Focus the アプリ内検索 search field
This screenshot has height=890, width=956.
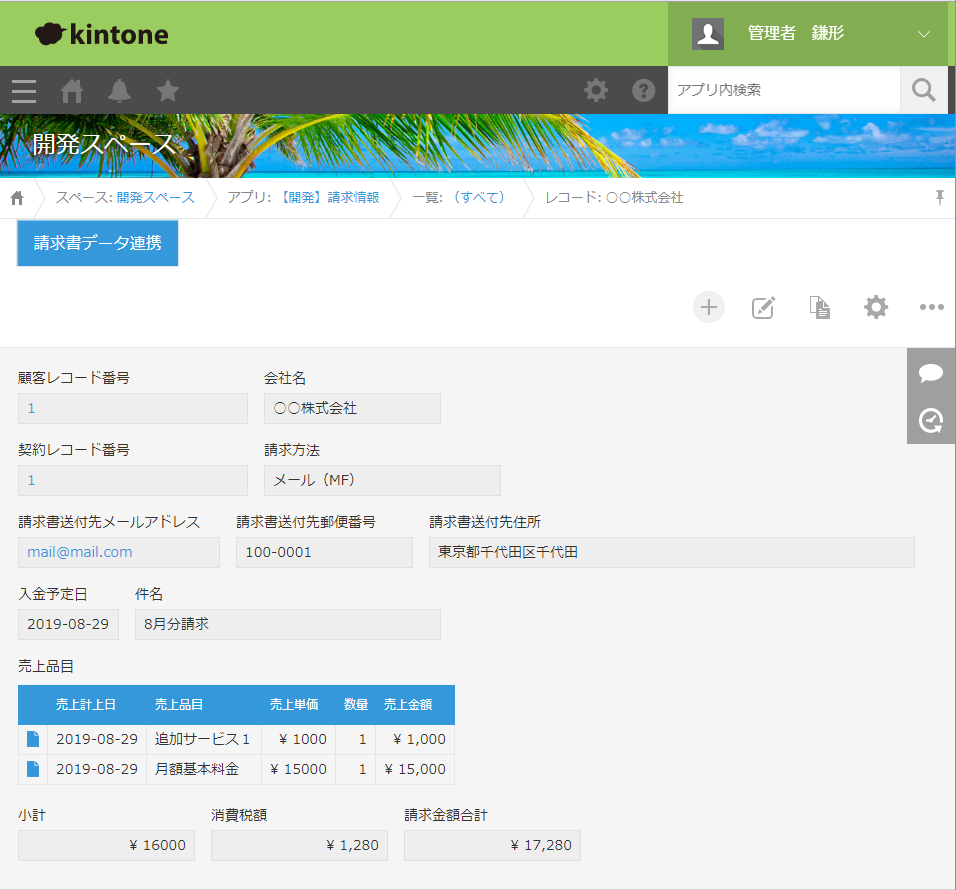tap(784, 90)
